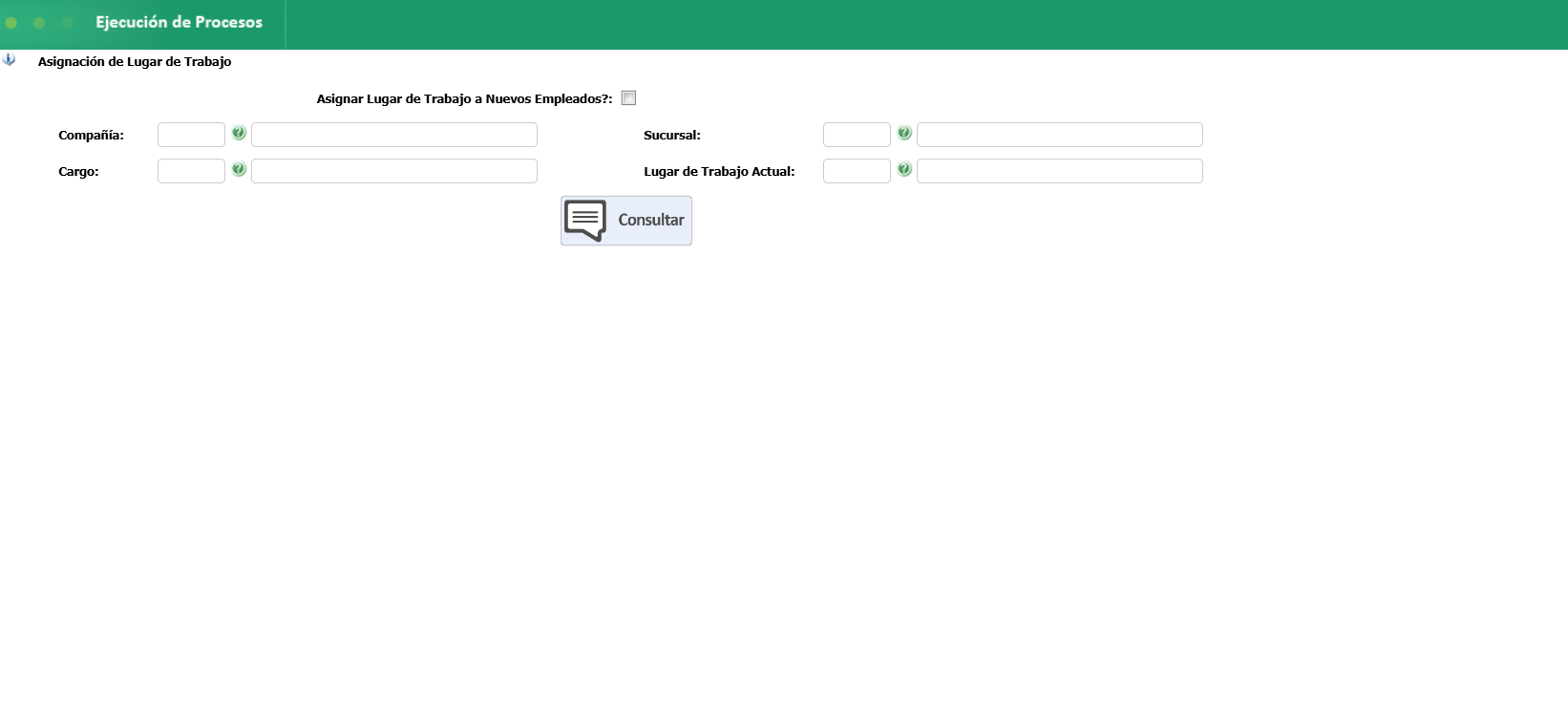Focus the Cargo code field
1568x726 pixels.
coord(191,171)
